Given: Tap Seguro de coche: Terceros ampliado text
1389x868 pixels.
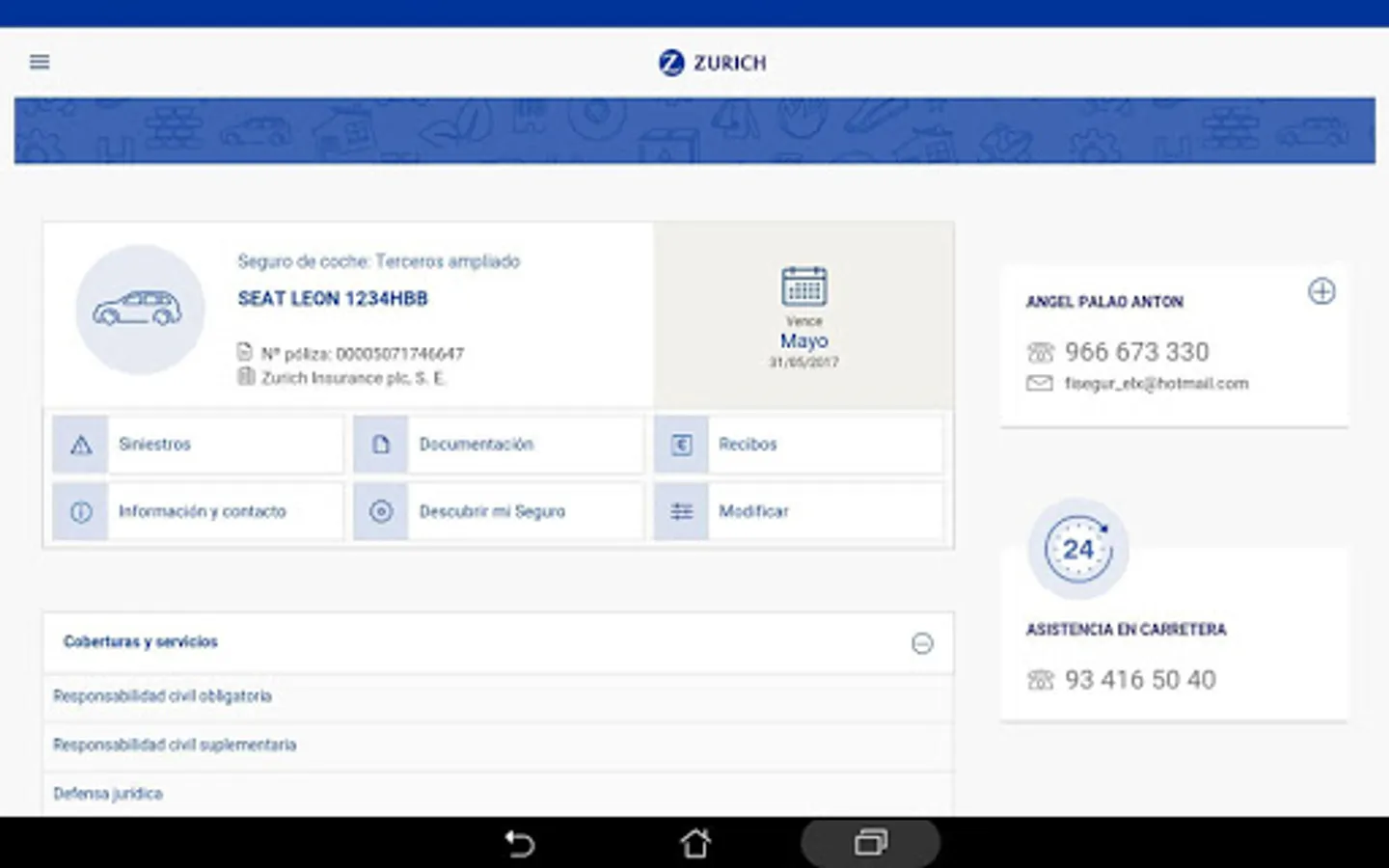Looking at the screenshot, I should (x=379, y=261).
